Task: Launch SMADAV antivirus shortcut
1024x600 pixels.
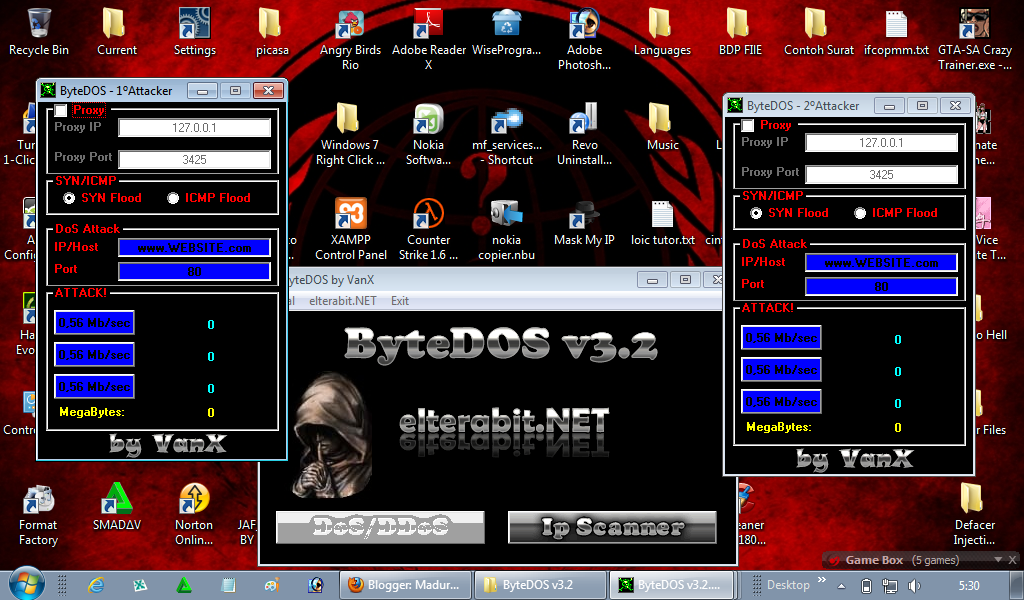Action: point(116,507)
